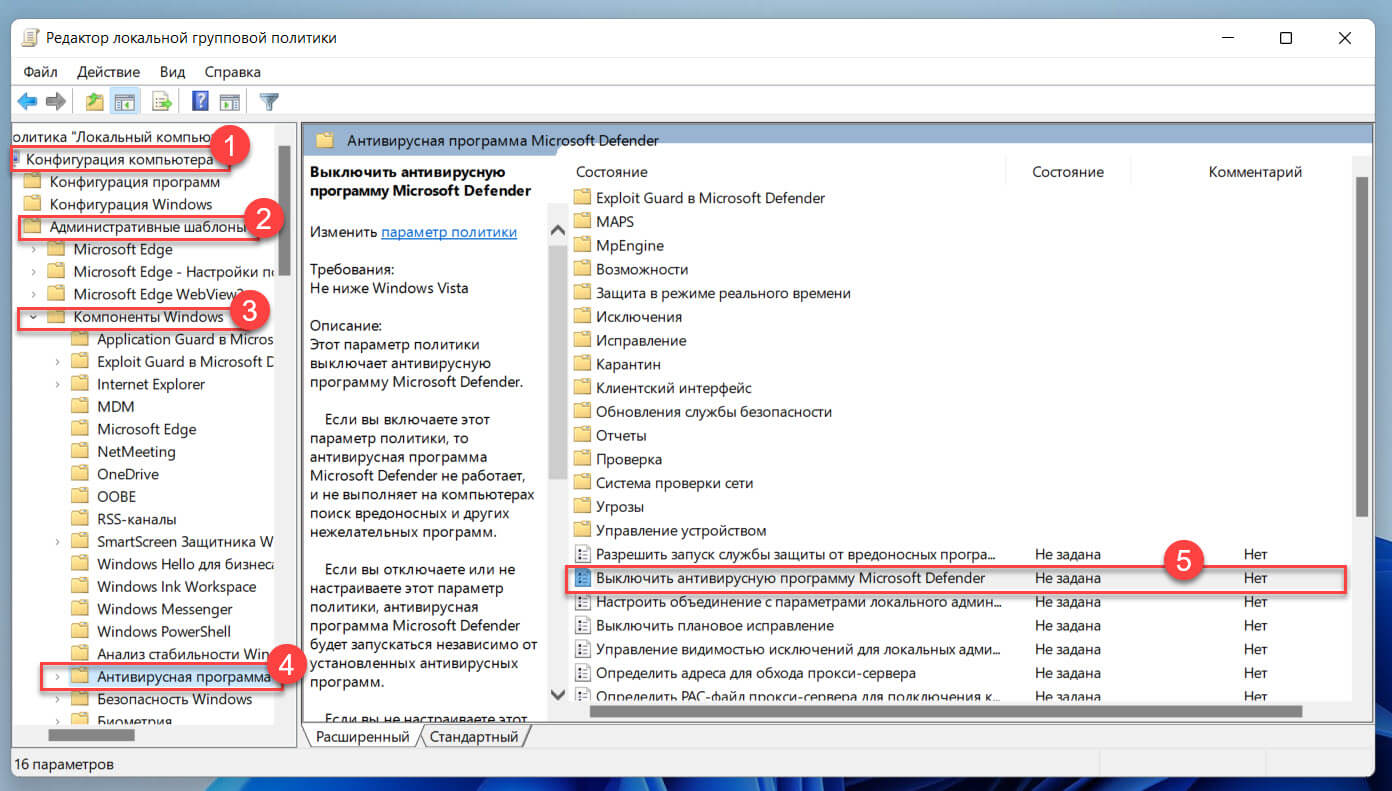Image resolution: width=1392 pixels, height=791 pixels.
Task: Click folder icon next to MAPS
Action: point(583,221)
